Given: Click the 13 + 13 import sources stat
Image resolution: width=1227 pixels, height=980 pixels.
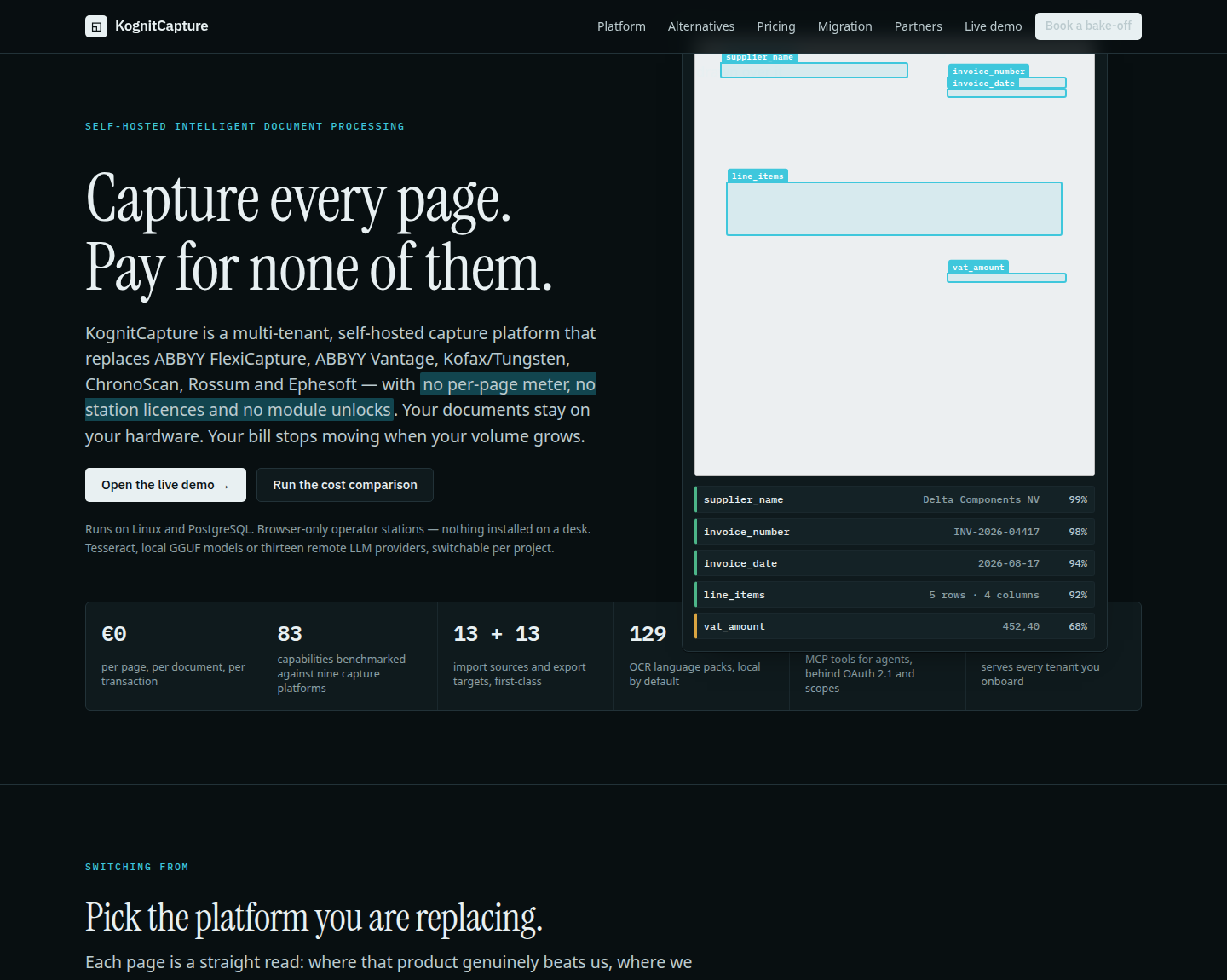Looking at the screenshot, I should [x=526, y=656].
